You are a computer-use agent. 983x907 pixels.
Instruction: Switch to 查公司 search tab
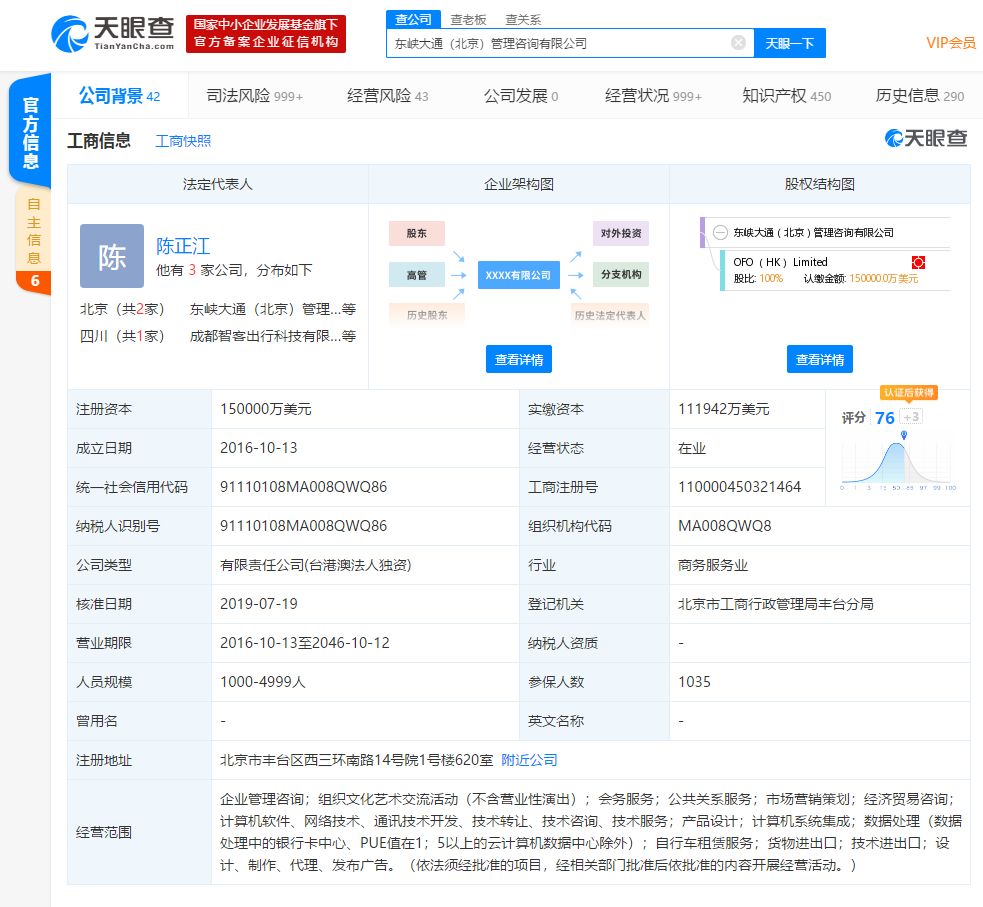point(413,19)
